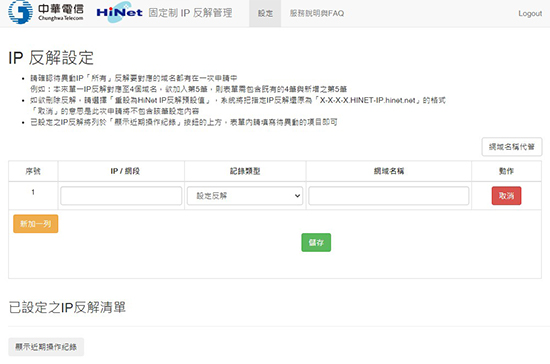The image size is (550, 364).
Task: Expand the 記錄類型 dropdown showing 設定反解
Action: (x=245, y=196)
